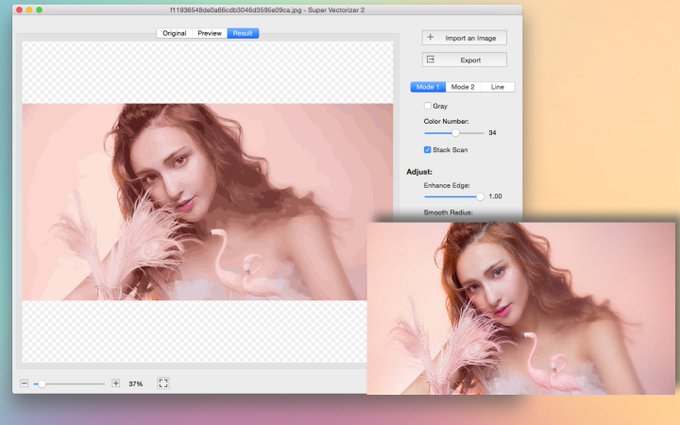Screen dimensions: 680x425
Task: Select Mode 1 vectorization
Action: point(428,87)
